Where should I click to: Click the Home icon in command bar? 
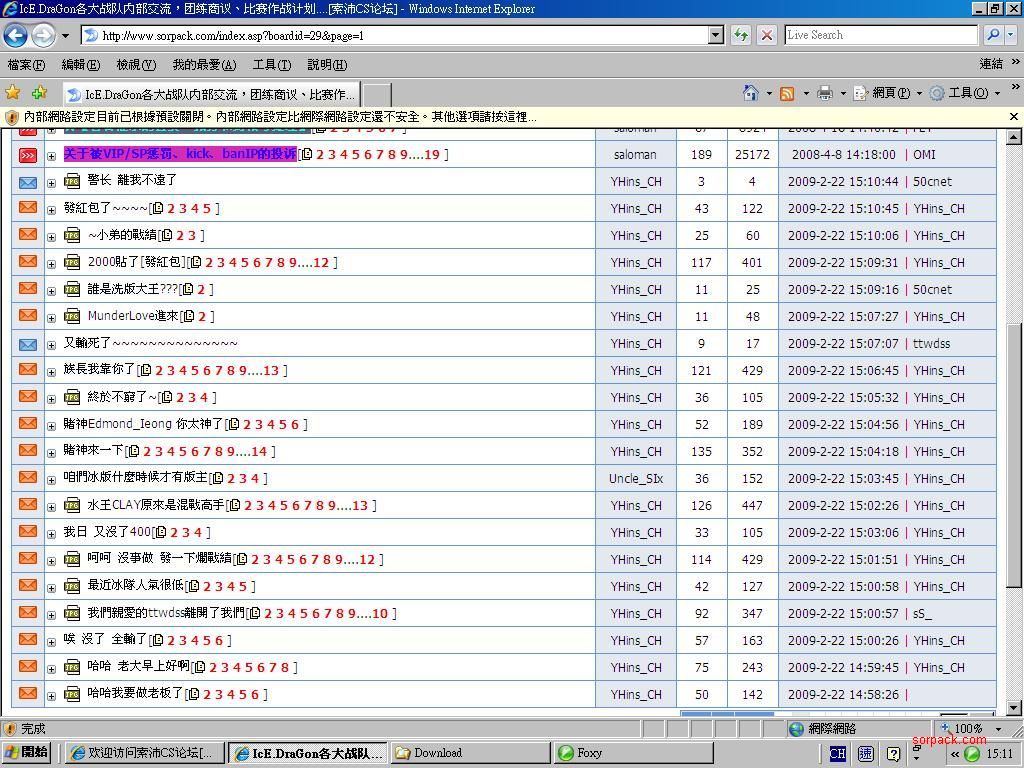pyautogui.click(x=750, y=93)
